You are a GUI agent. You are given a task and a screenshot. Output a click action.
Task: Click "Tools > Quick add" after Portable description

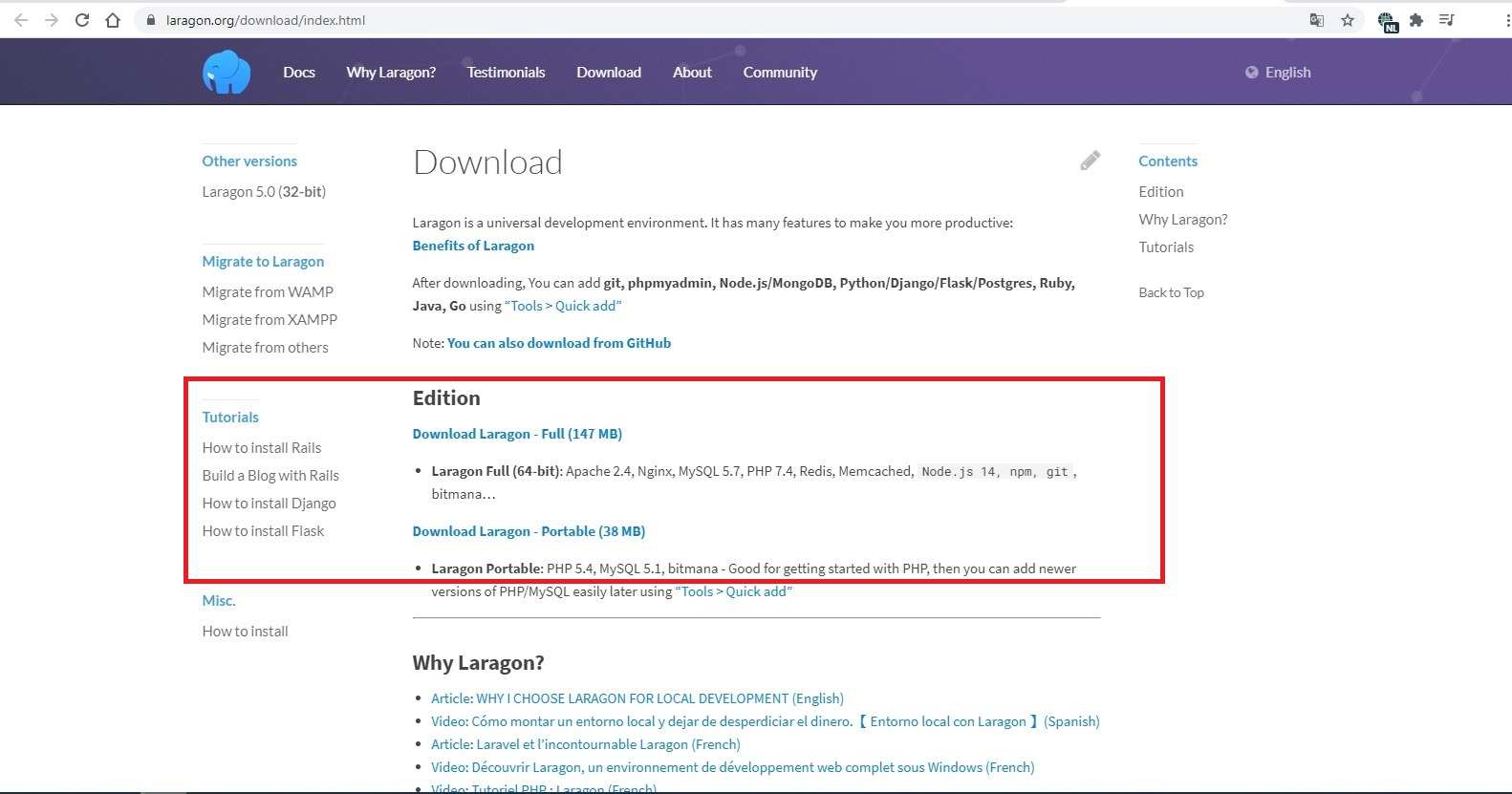coord(733,591)
